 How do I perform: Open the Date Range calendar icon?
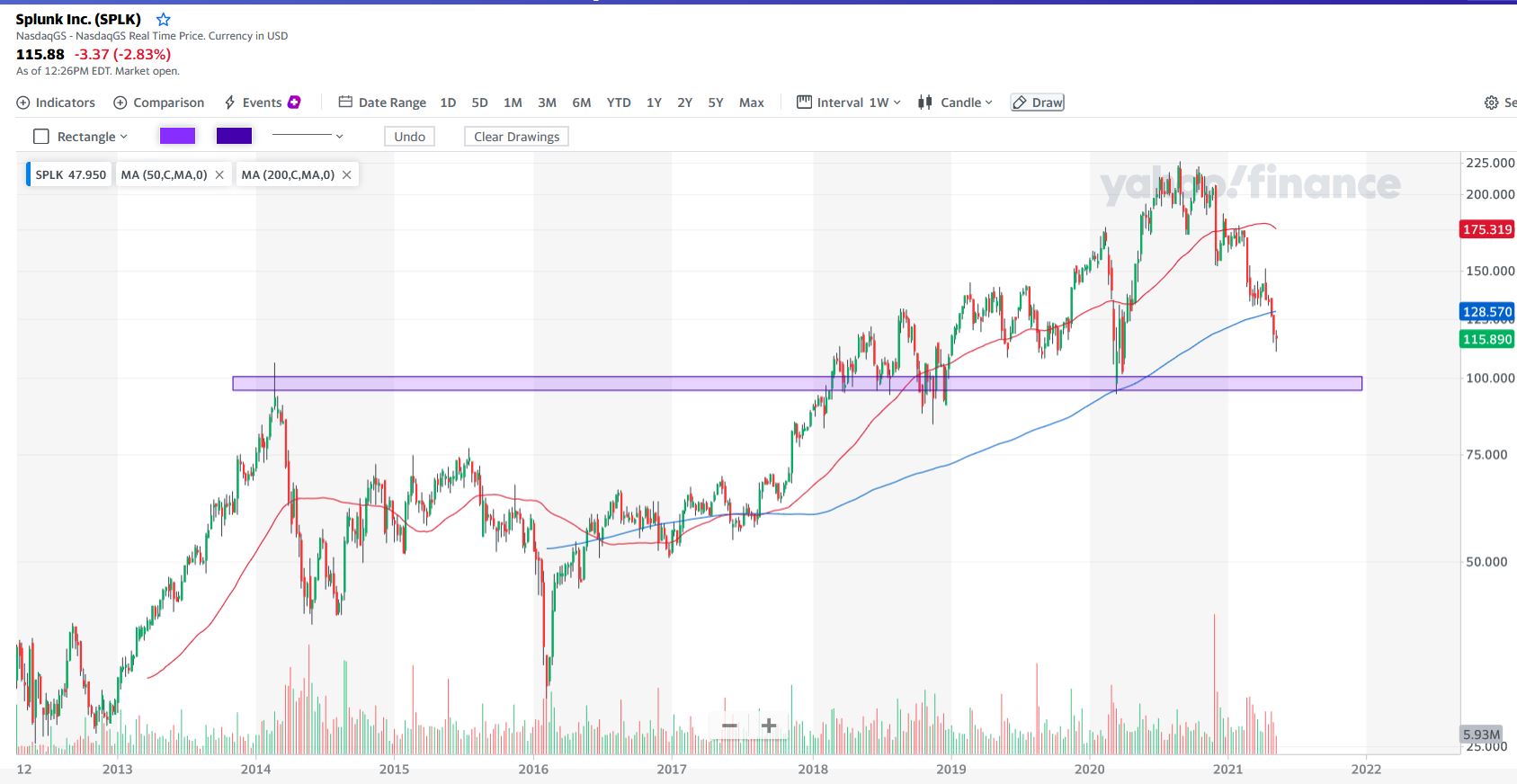tap(345, 102)
